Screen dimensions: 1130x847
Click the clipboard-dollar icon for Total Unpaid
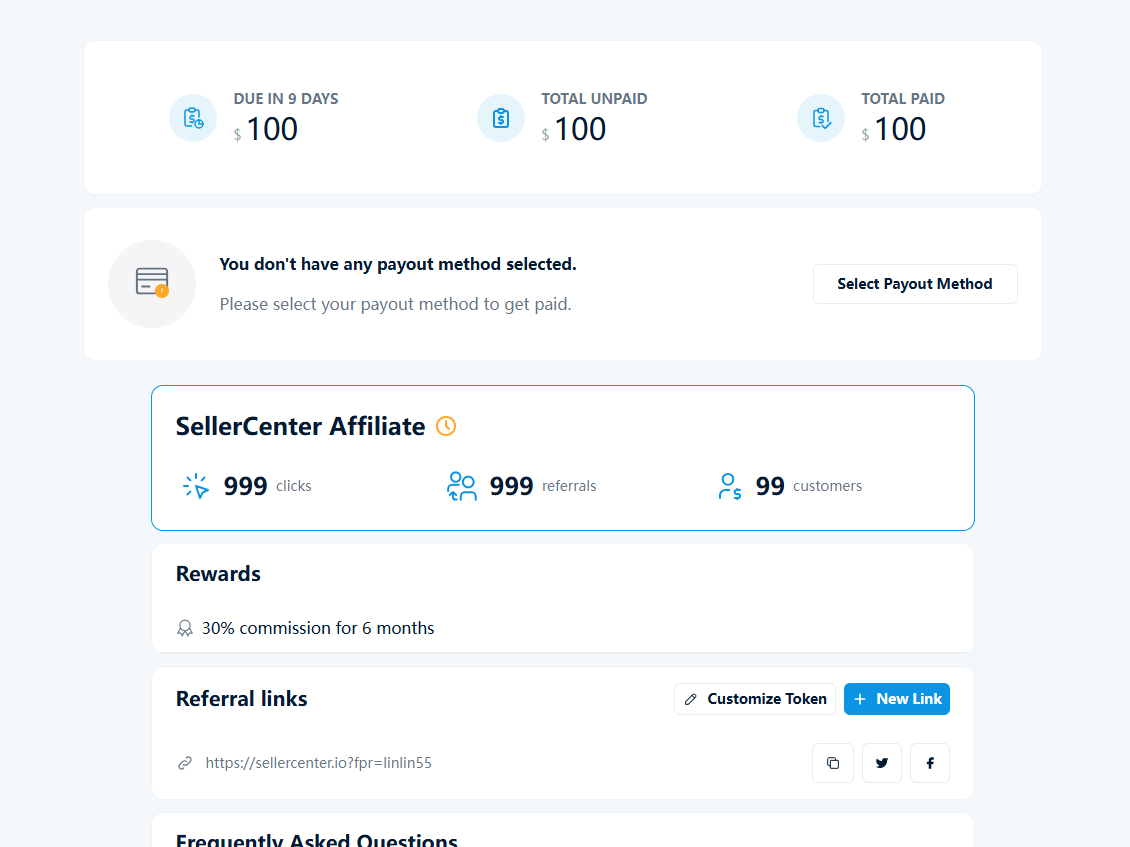point(500,117)
